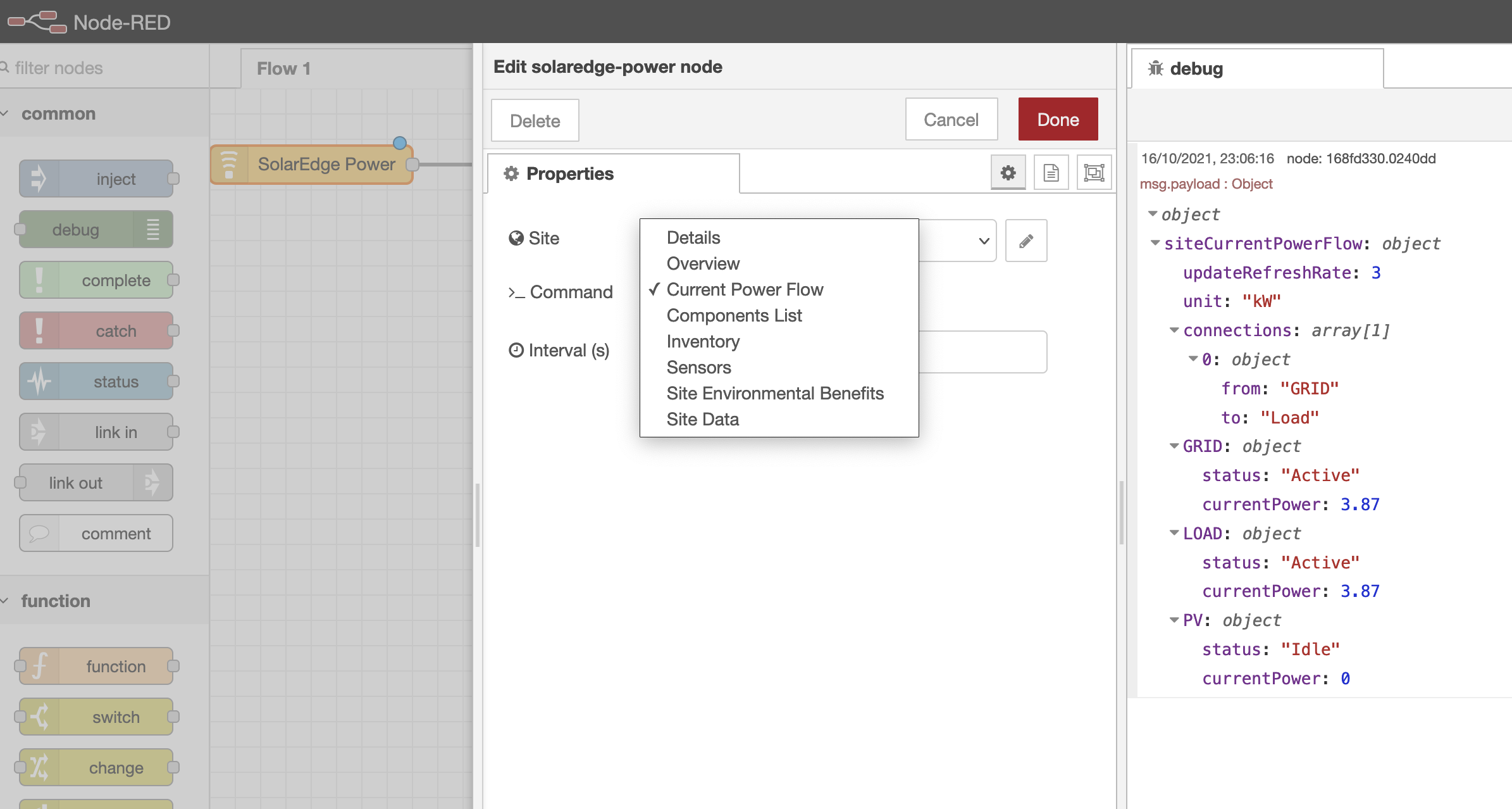Choose Site Environmental Benefits from the list
The width and height of the screenshot is (1512, 809).
click(774, 393)
